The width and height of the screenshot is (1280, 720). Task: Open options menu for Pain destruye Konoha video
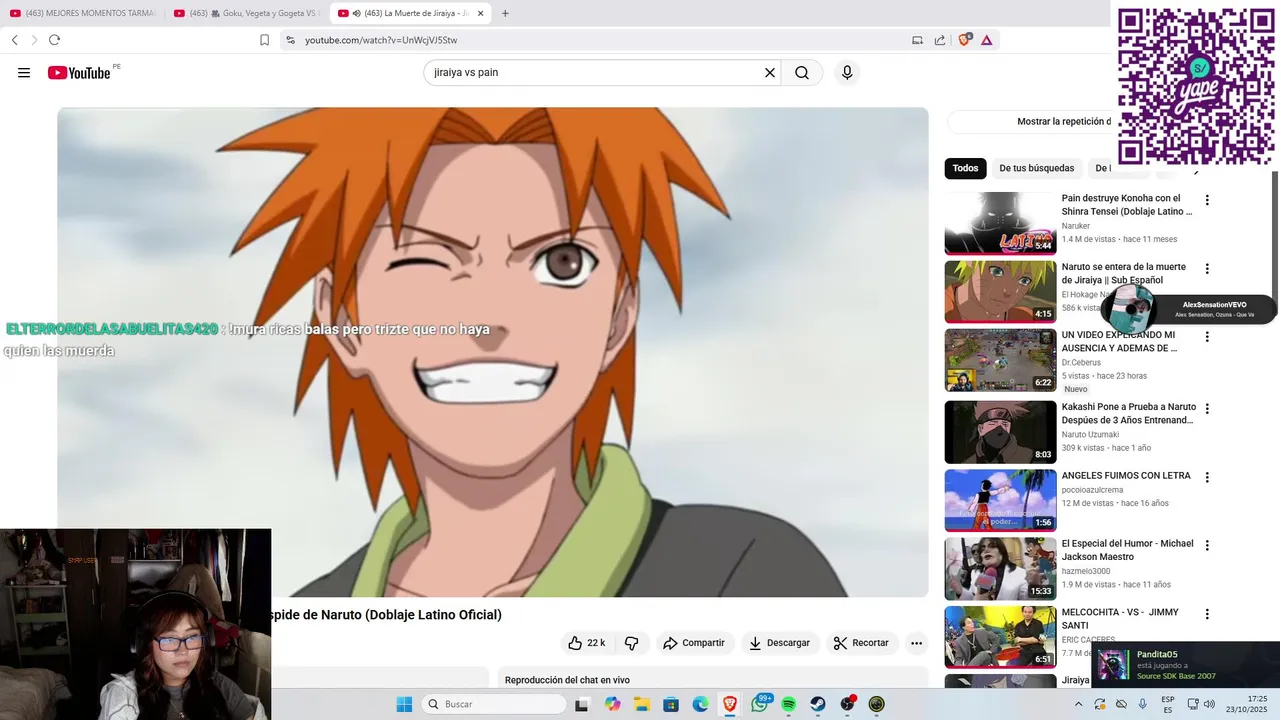point(1207,200)
